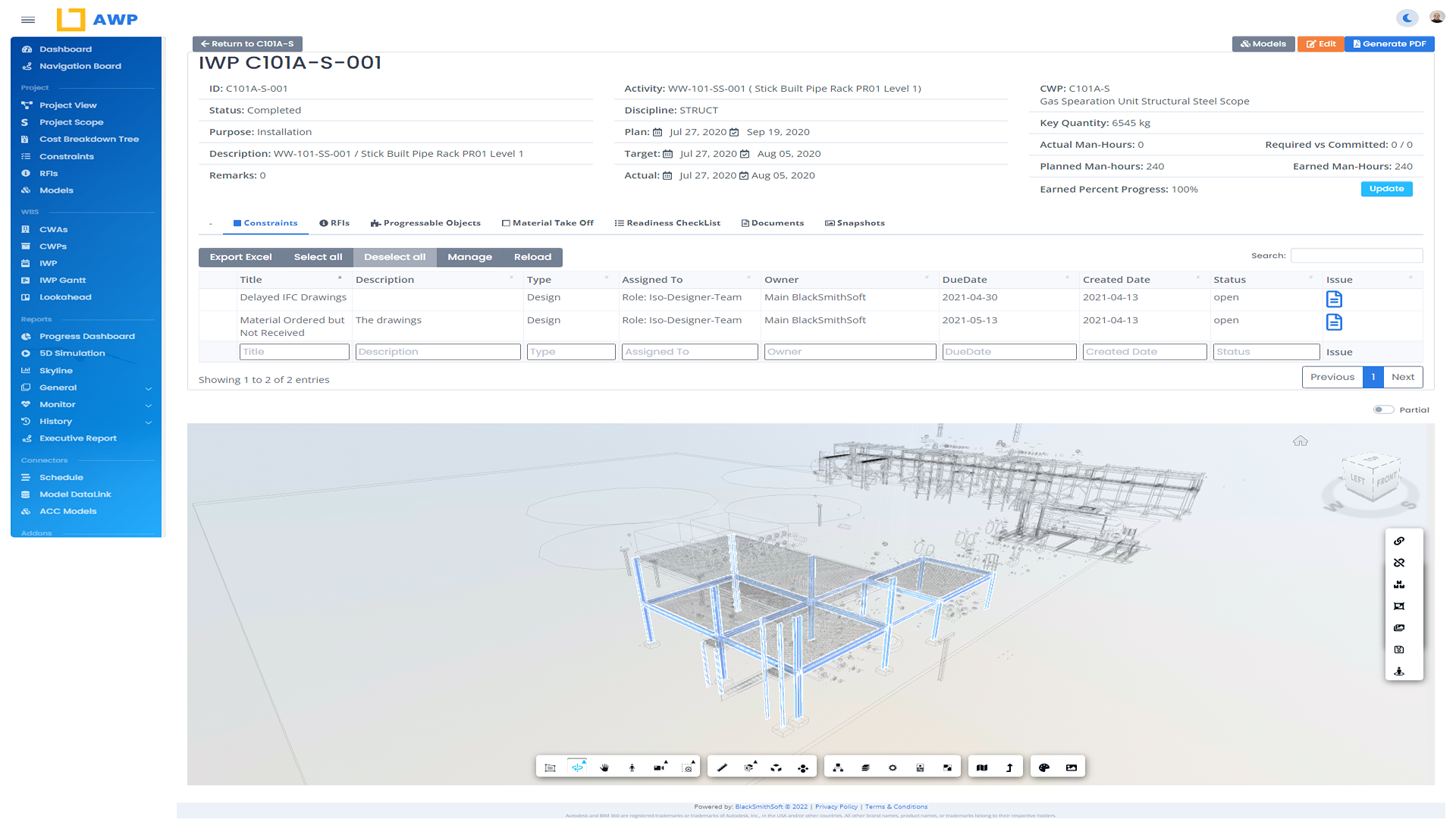Select the First Person walk tool
The height and width of the screenshot is (819, 1456).
click(x=632, y=767)
